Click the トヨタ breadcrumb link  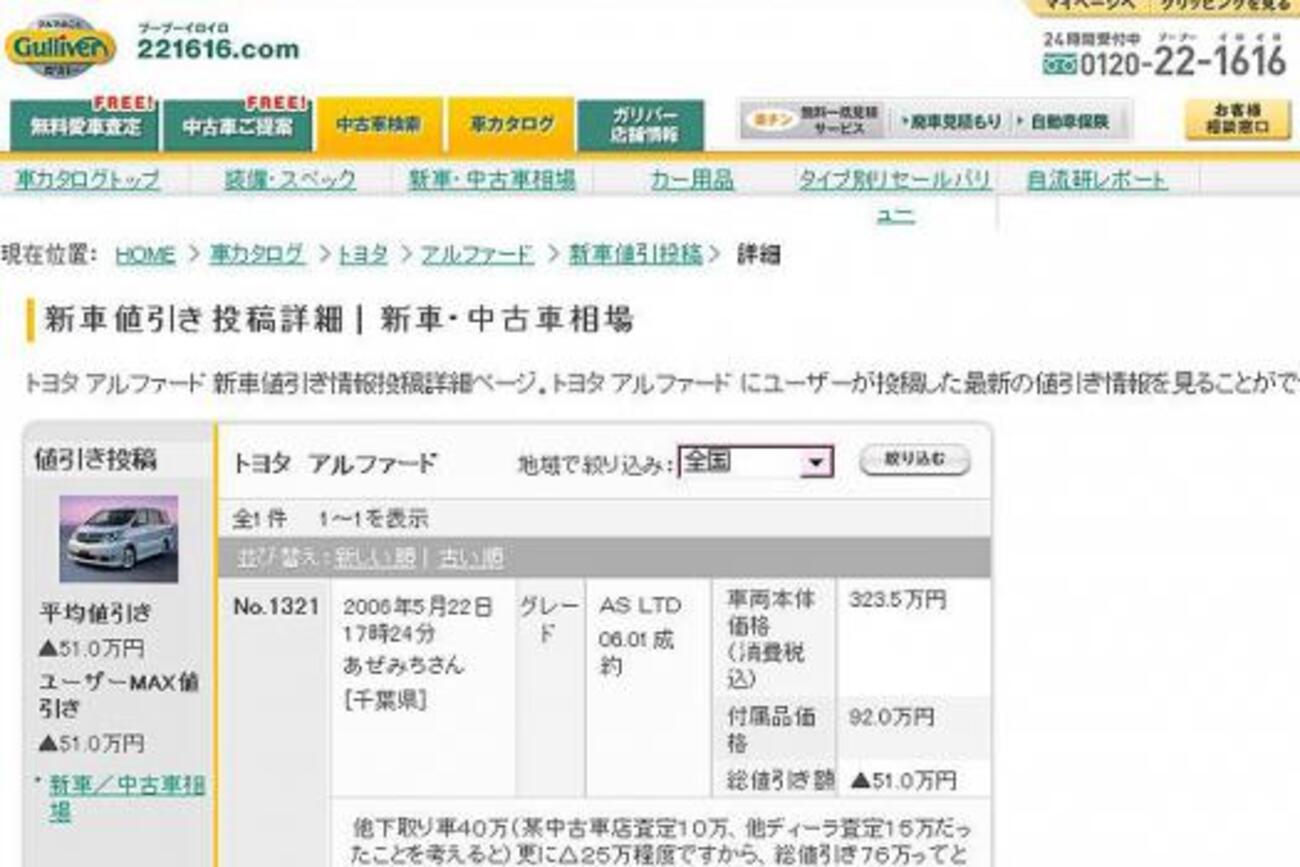[x=362, y=255]
